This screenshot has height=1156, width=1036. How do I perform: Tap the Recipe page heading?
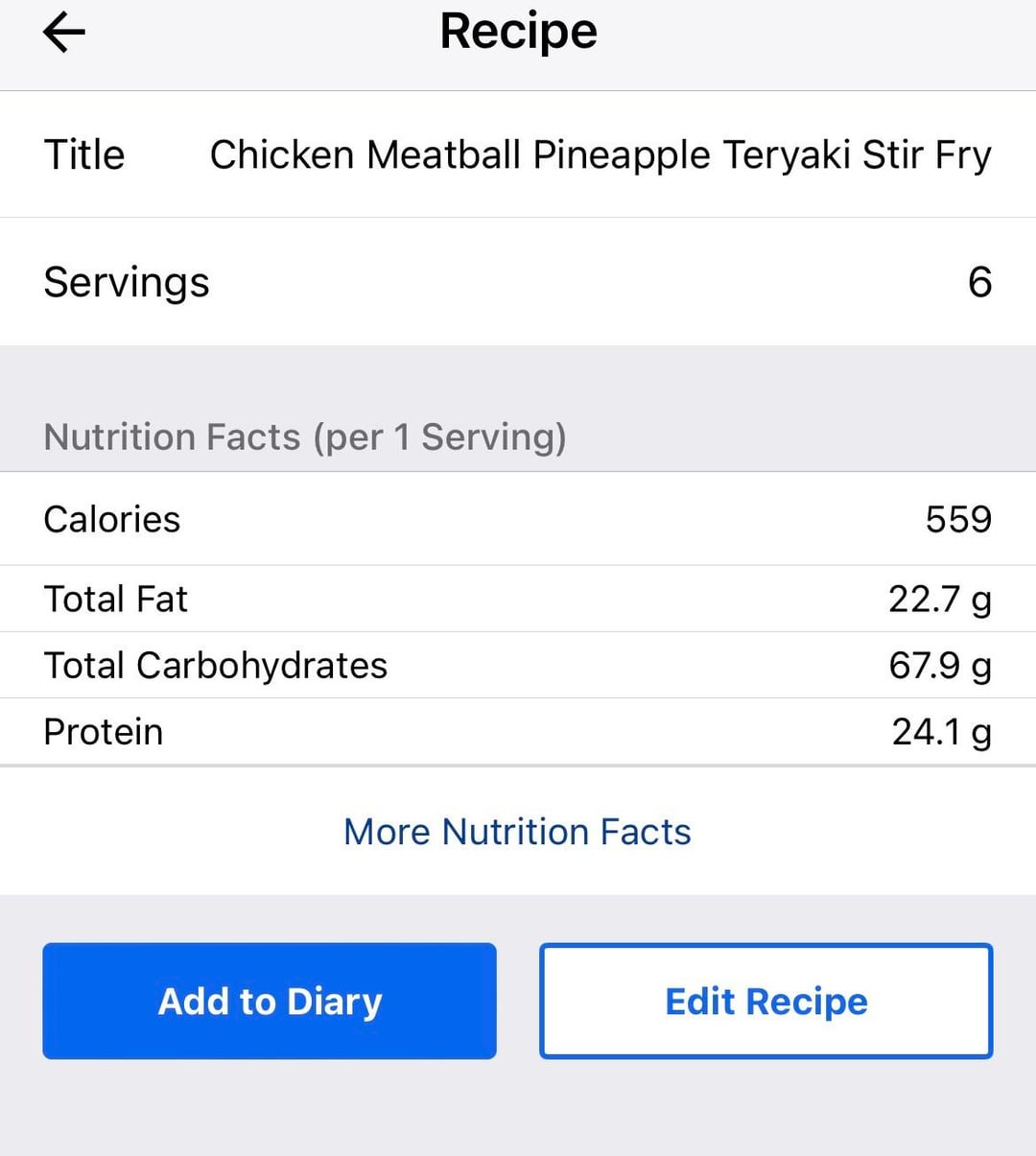point(518,32)
